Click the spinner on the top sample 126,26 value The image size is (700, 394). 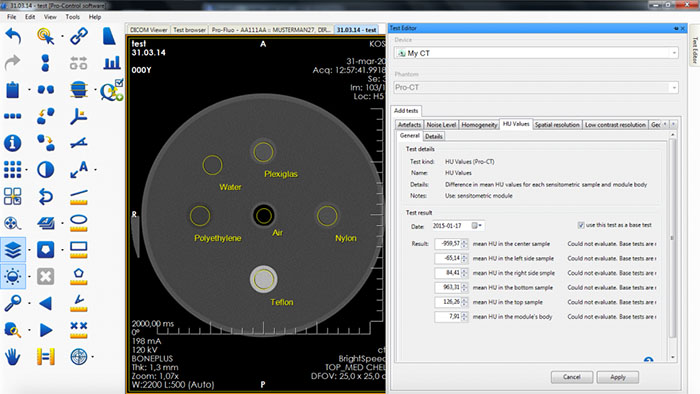click(465, 302)
